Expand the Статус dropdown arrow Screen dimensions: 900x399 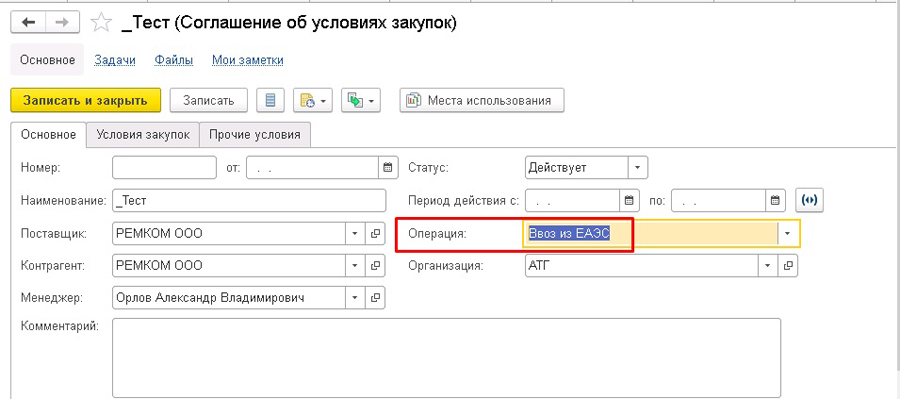click(x=638, y=168)
